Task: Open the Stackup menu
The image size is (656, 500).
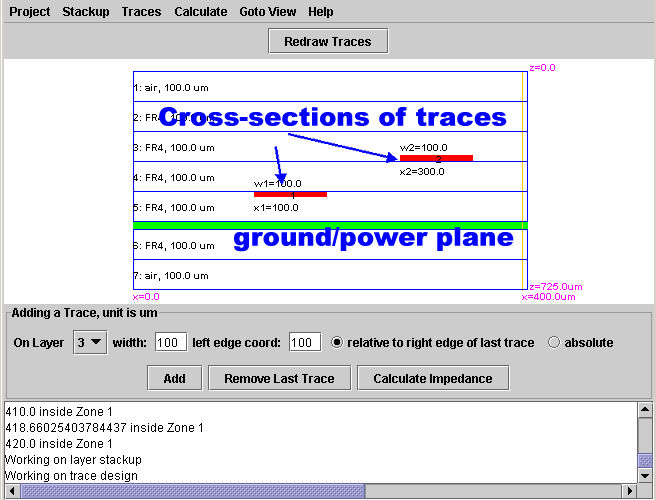Action: tap(86, 12)
